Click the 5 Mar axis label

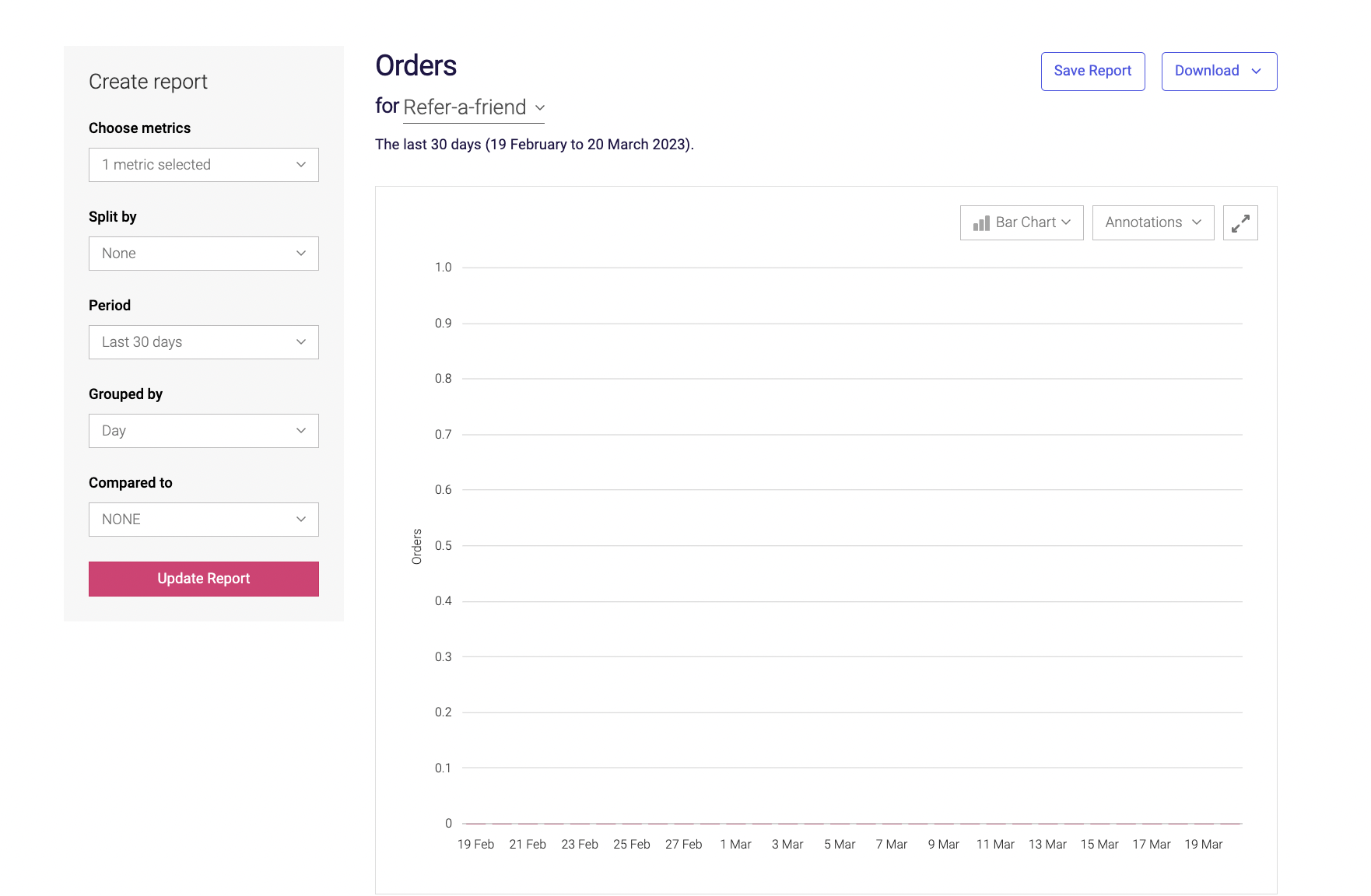(x=840, y=845)
